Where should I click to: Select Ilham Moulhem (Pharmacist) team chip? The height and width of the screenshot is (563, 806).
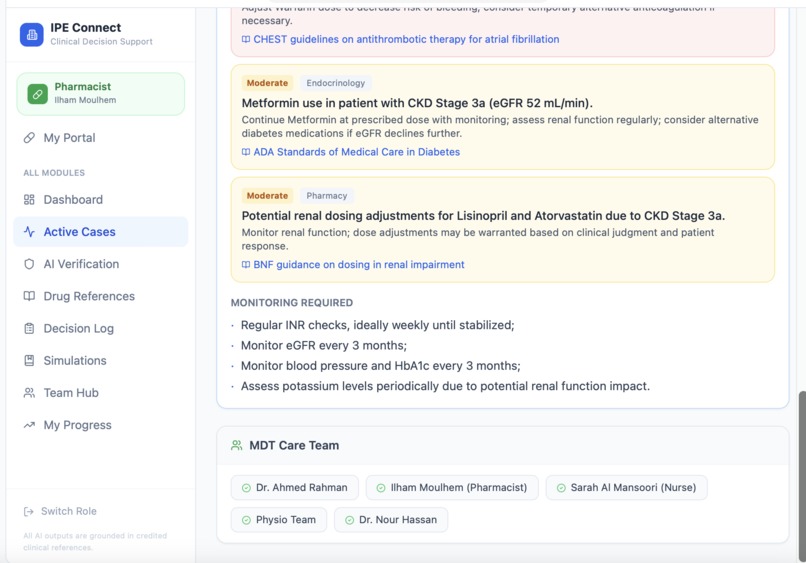point(452,487)
